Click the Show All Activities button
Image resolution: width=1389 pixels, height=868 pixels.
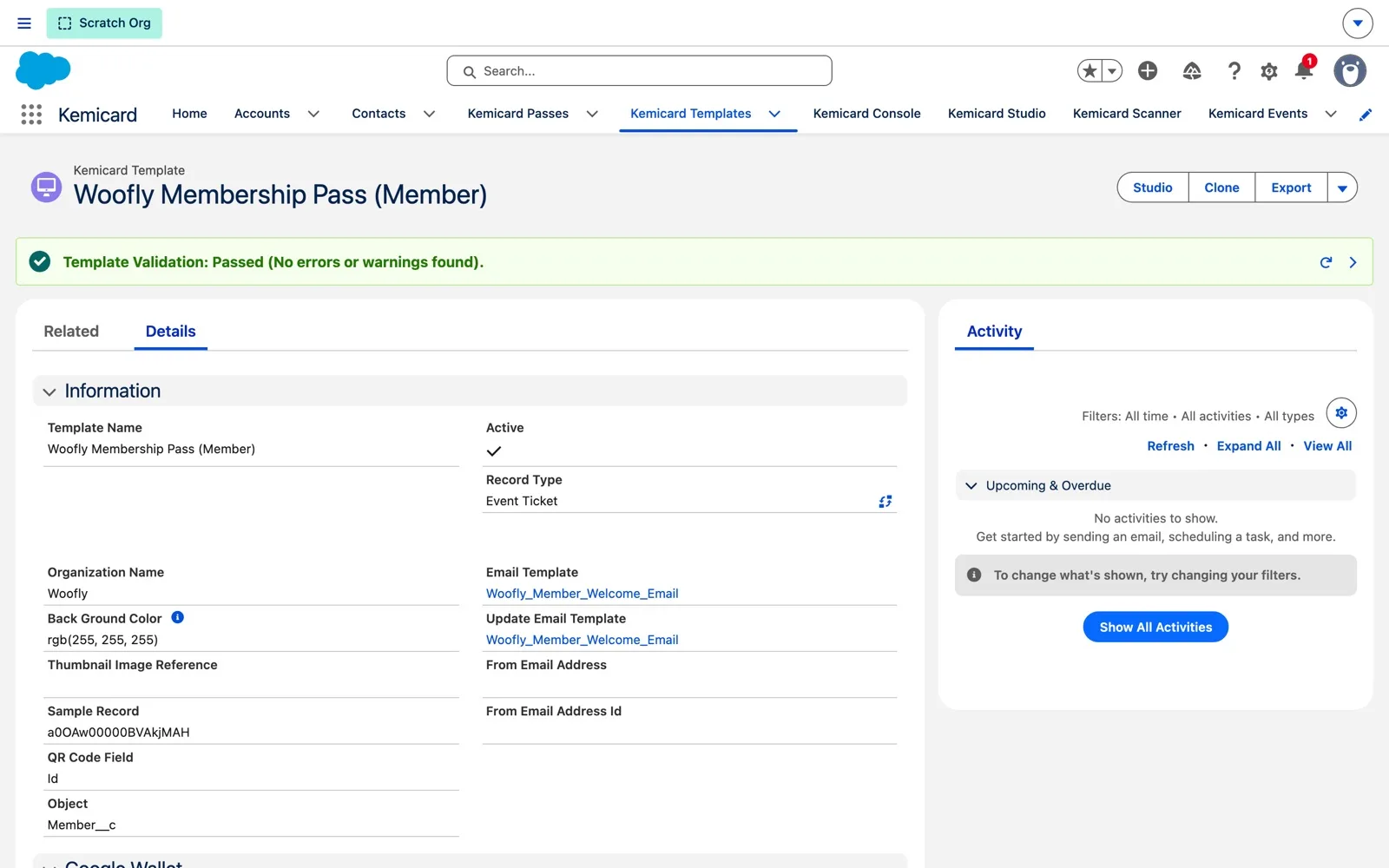(1155, 627)
